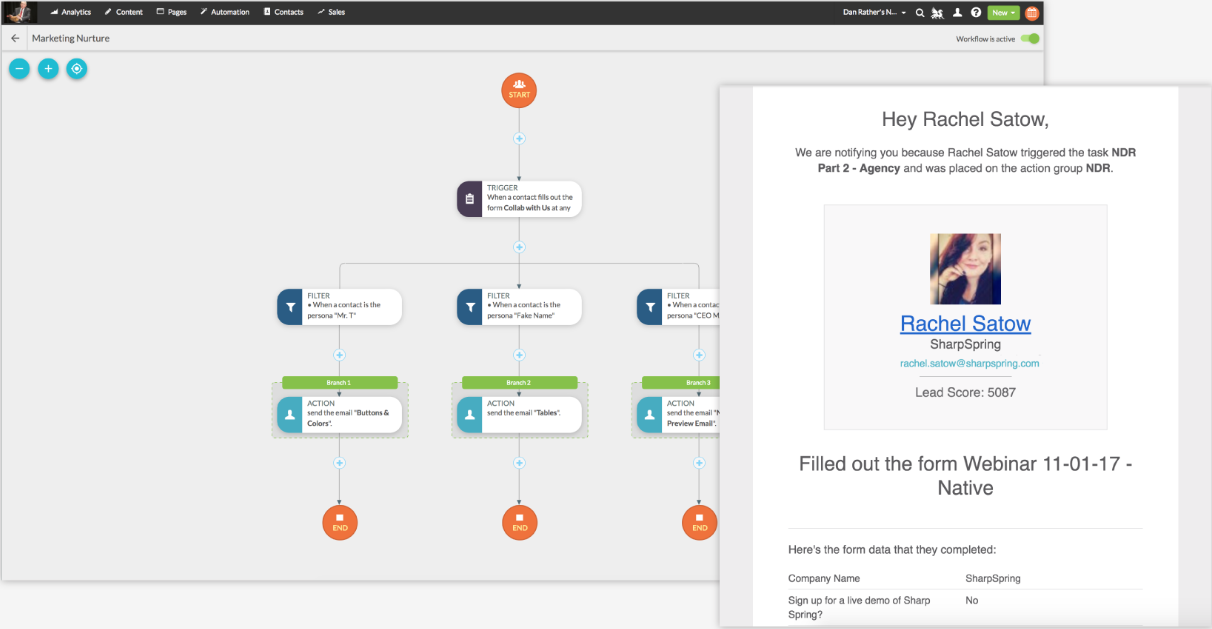Screen dimensions: 1212x629
Task: Open the help question mark icon
Action: click(976, 13)
